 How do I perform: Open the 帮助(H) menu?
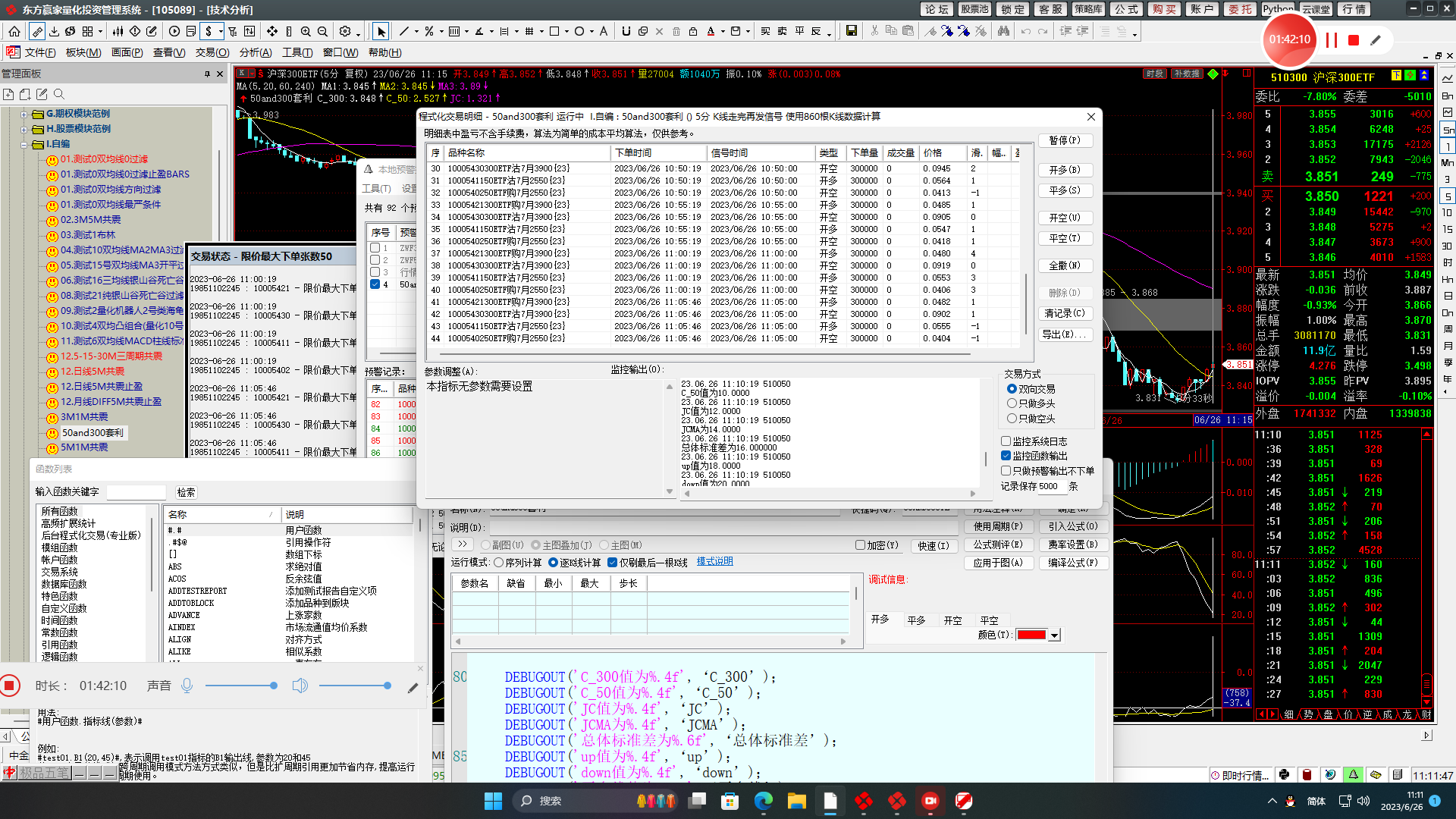pos(384,52)
